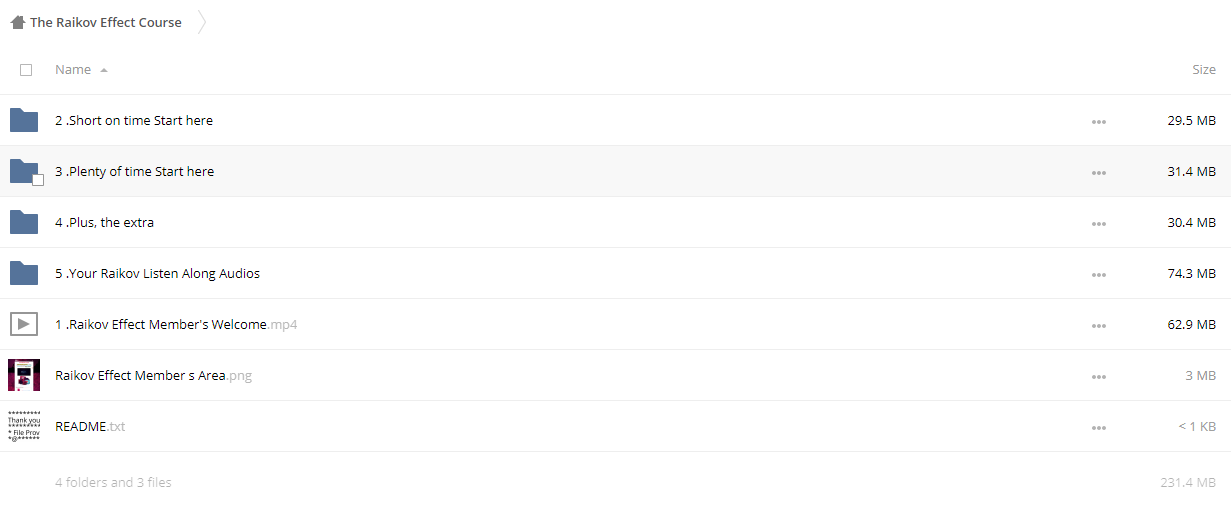Open more options for Member's Welcome.mp4
1231x509 pixels.
coord(1098,326)
